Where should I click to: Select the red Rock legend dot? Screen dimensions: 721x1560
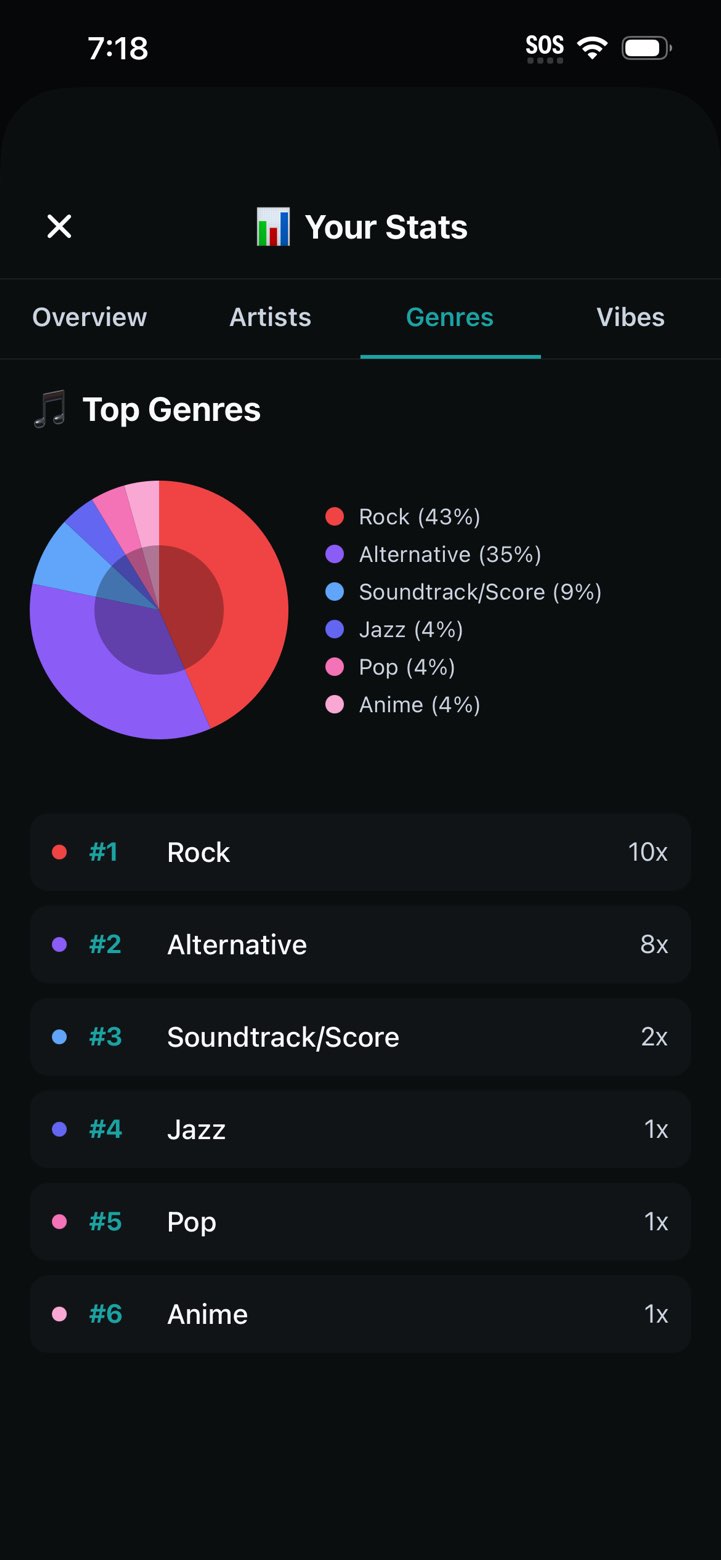tap(334, 517)
